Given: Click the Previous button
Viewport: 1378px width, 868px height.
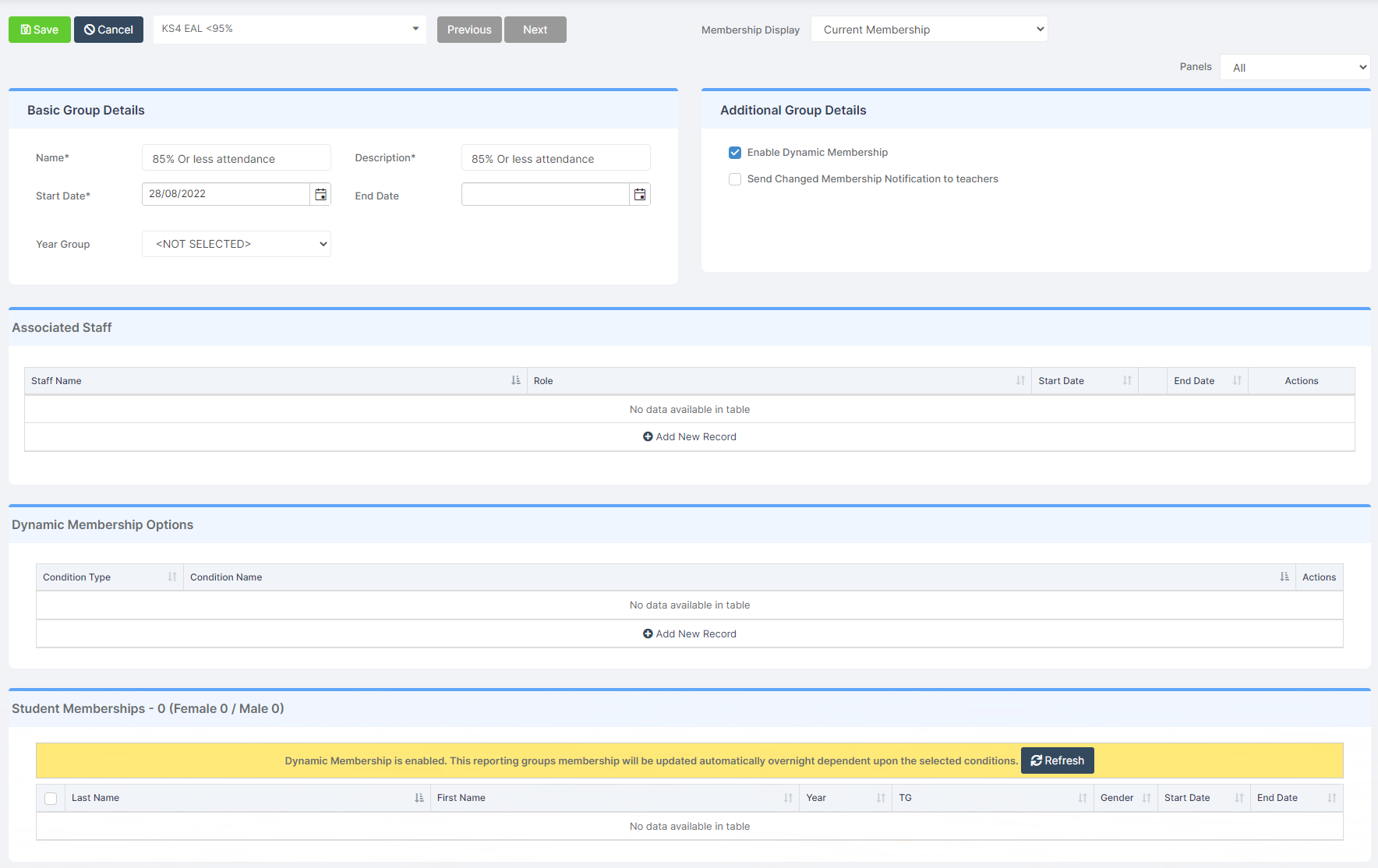Looking at the screenshot, I should click(x=468, y=29).
